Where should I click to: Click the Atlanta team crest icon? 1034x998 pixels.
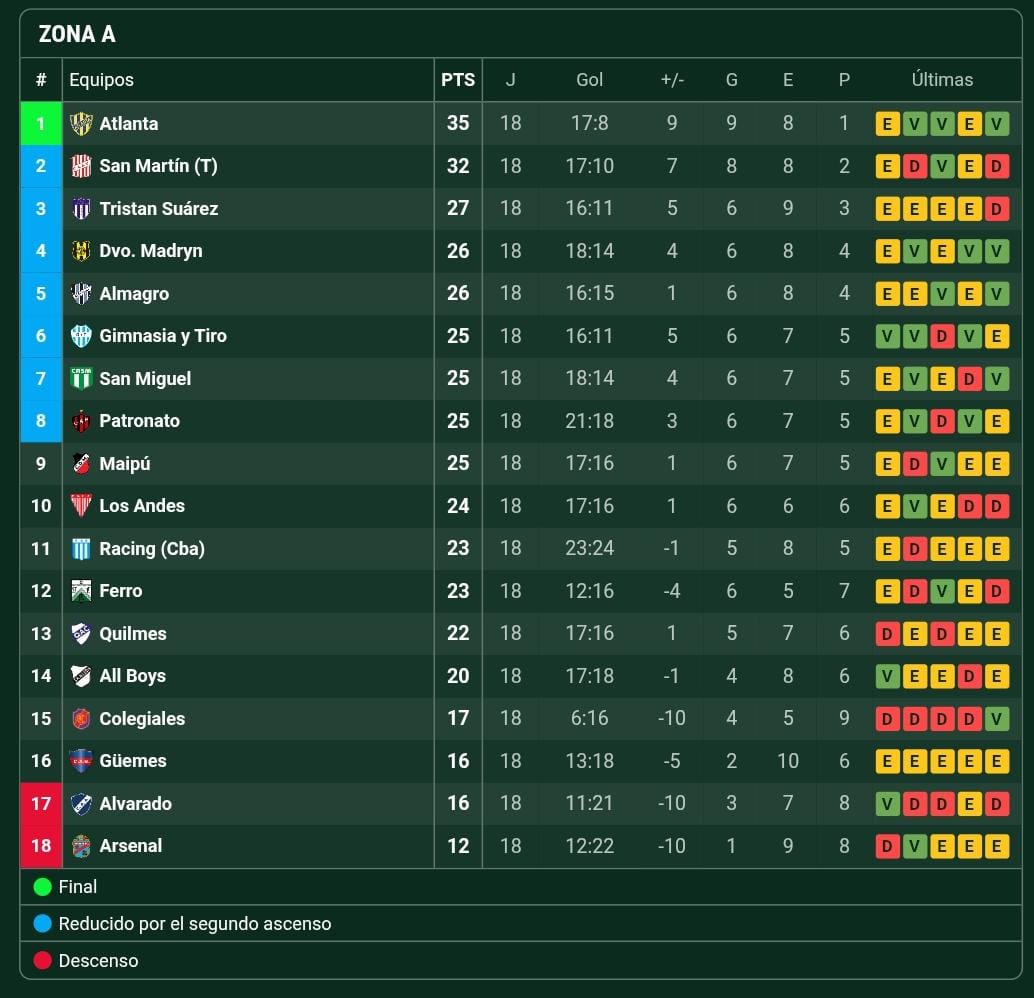tap(81, 123)
